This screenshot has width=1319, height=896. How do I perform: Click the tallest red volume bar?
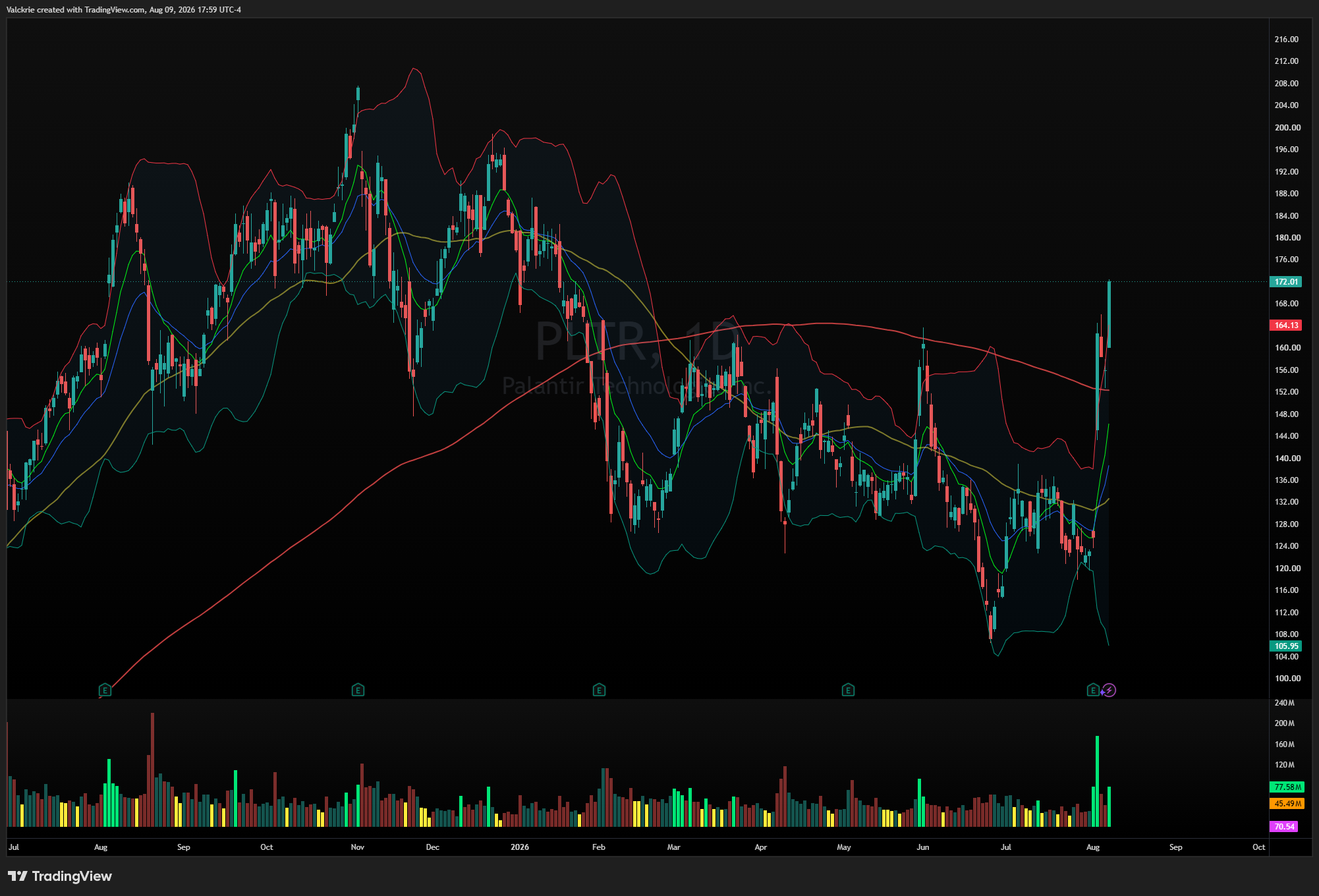click(x=153, y=770)
